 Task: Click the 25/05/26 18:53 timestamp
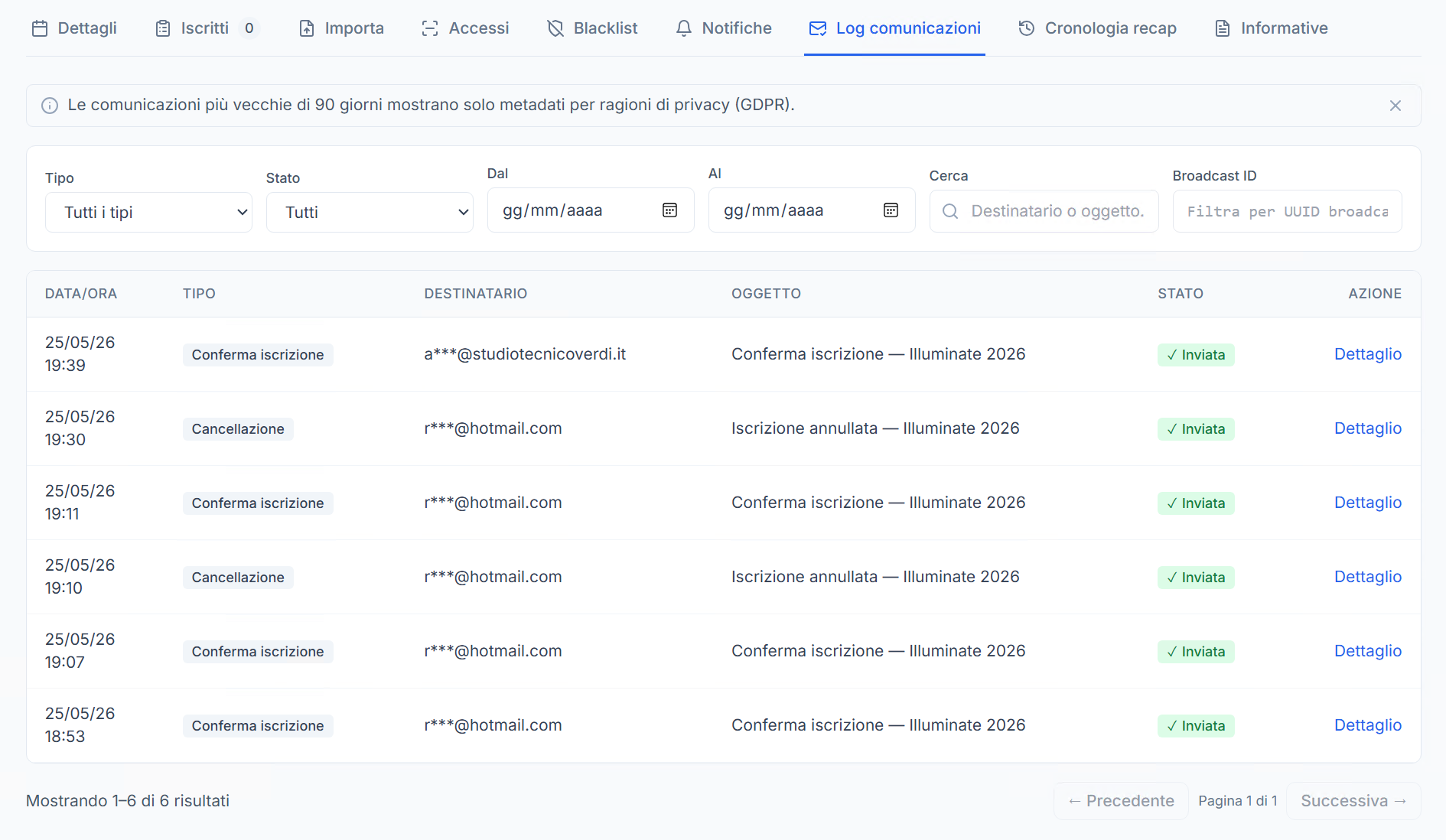[x=80, y=725]
